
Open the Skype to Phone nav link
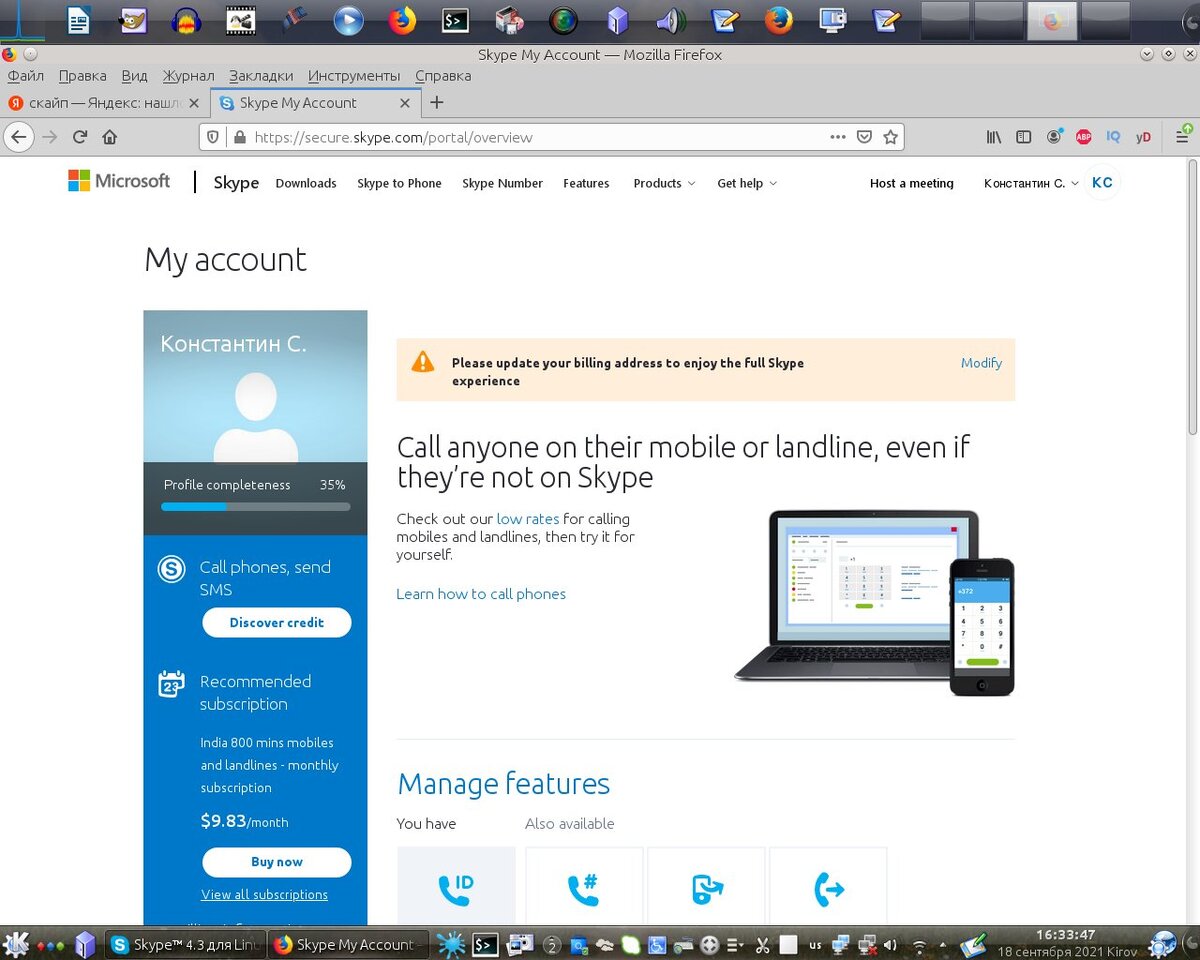point(399,183)
